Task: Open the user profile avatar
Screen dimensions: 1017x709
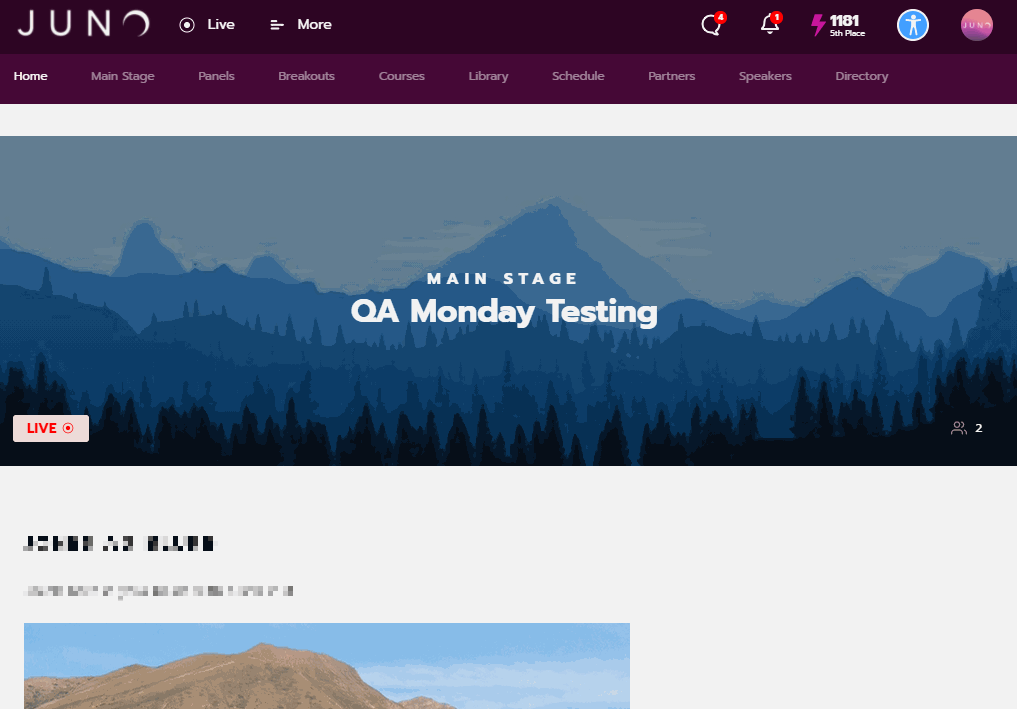Action: 976,25
